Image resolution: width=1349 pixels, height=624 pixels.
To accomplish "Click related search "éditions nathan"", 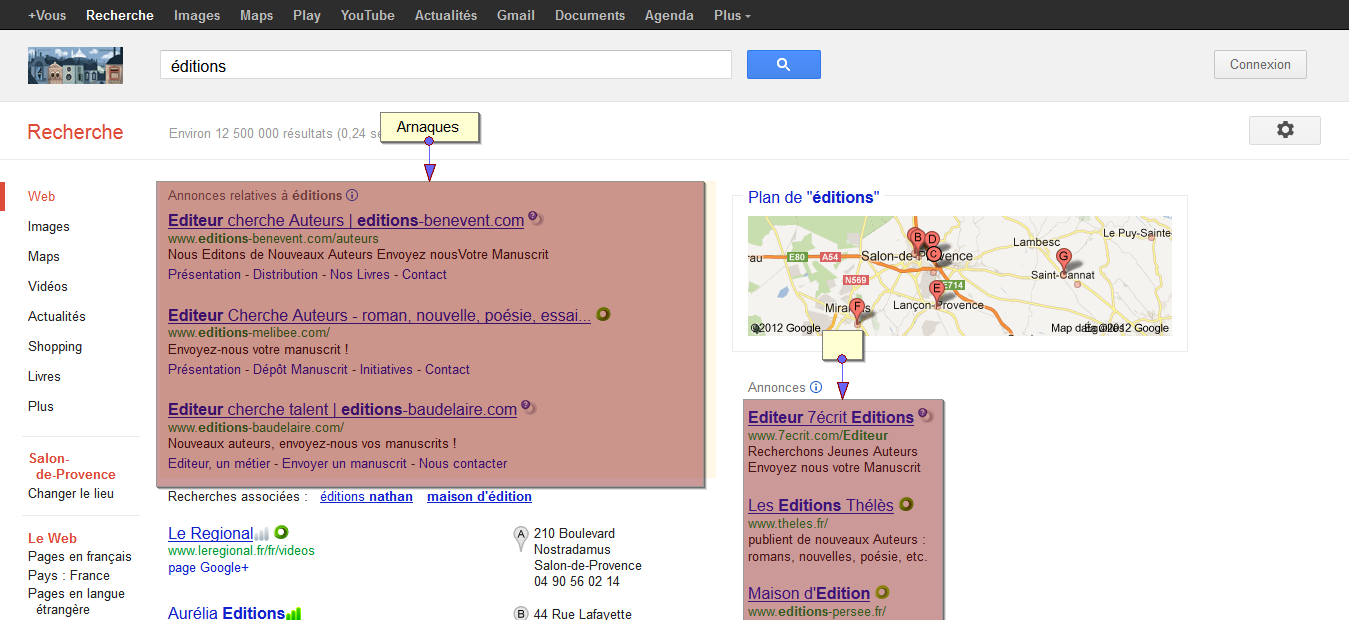I will pyautogui.click(x=366, y=497).
